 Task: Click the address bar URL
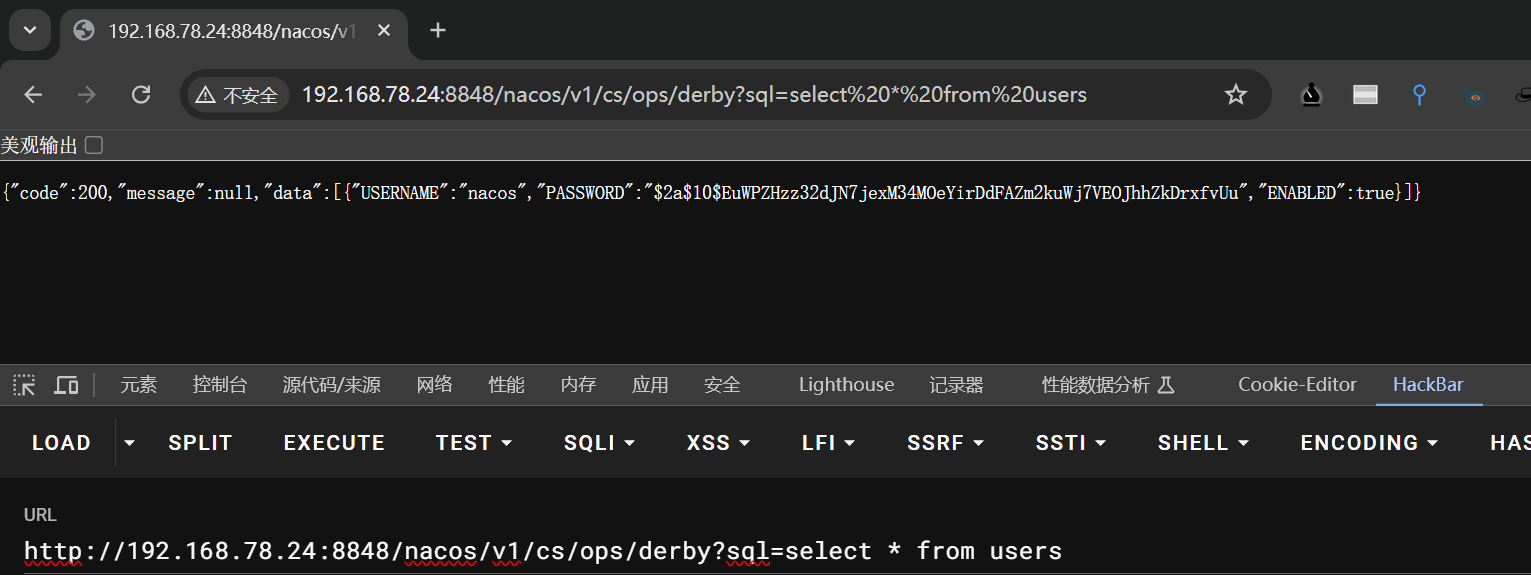[x=694, y=95]
